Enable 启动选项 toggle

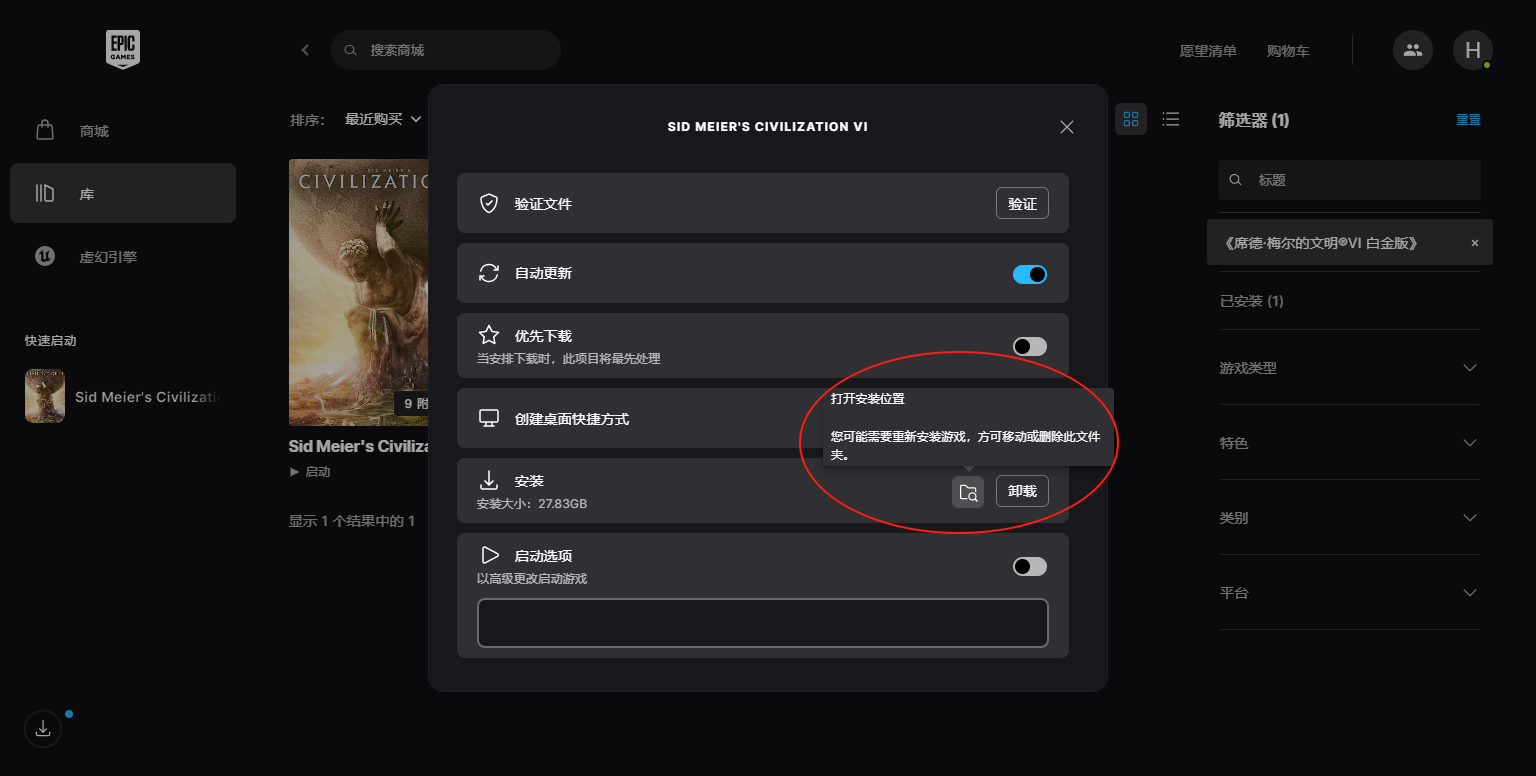point(1030,566)
